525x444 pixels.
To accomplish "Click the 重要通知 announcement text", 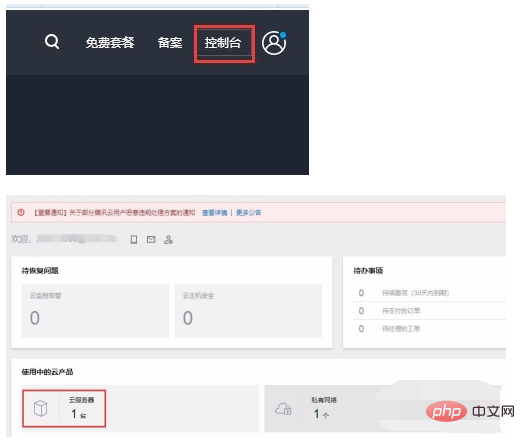I will point(114,213).
